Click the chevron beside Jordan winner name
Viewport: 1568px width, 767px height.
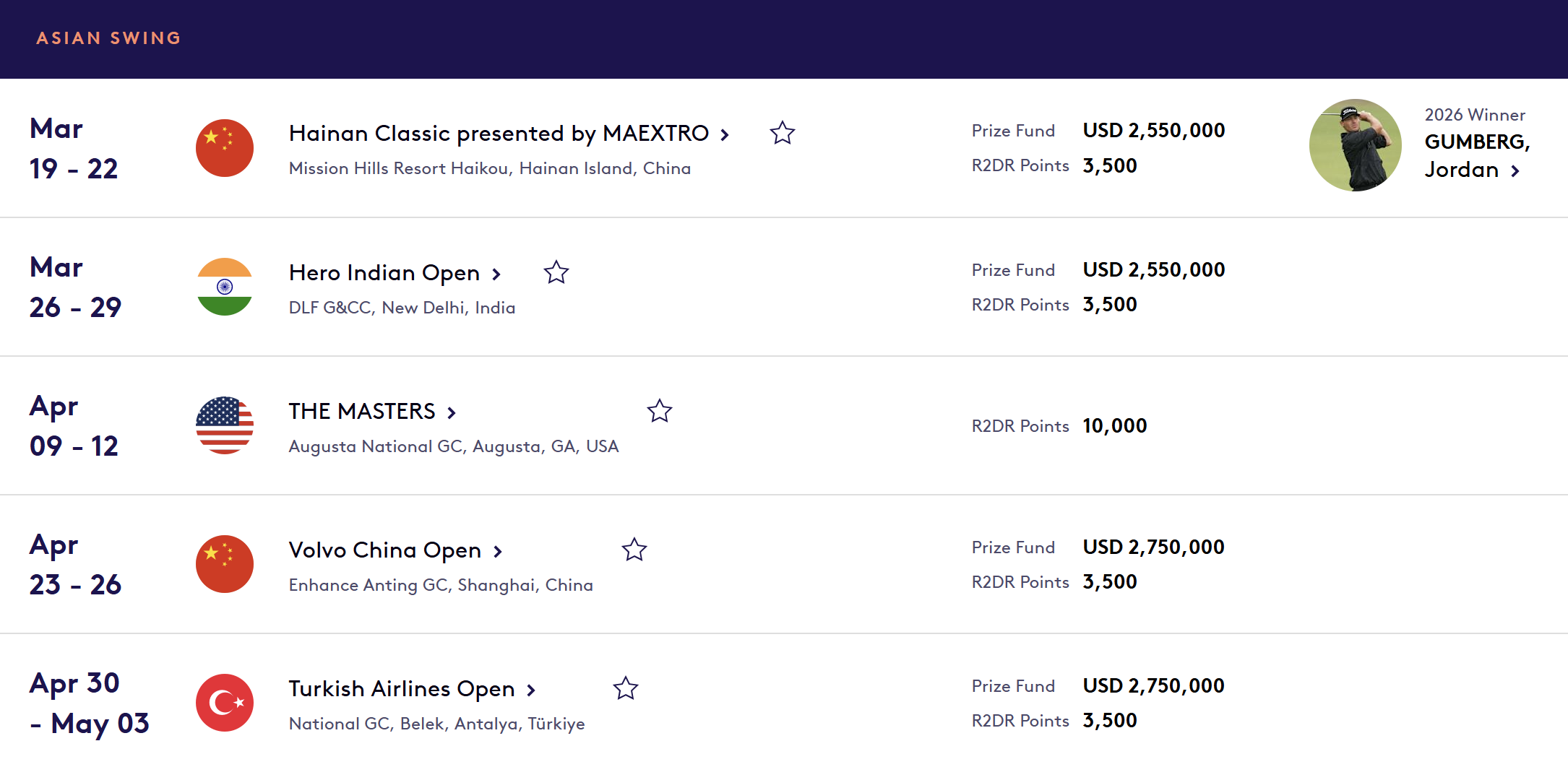click(1515, 171)
